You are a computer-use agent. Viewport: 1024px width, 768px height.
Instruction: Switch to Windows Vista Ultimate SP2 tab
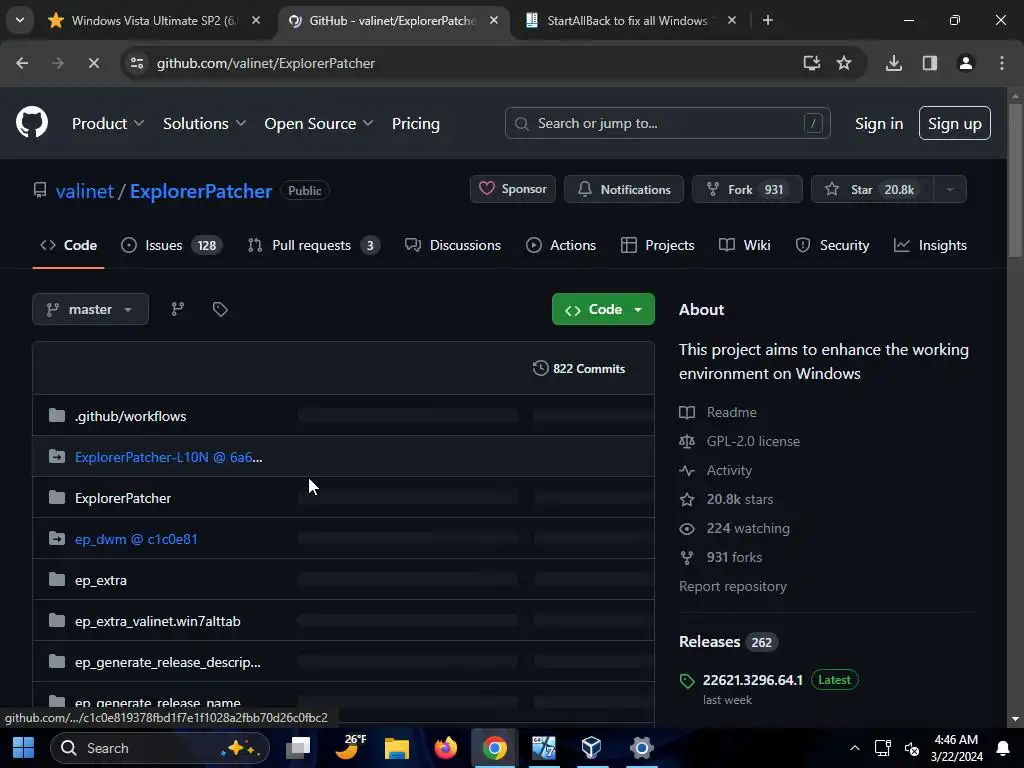coord(154,21)
